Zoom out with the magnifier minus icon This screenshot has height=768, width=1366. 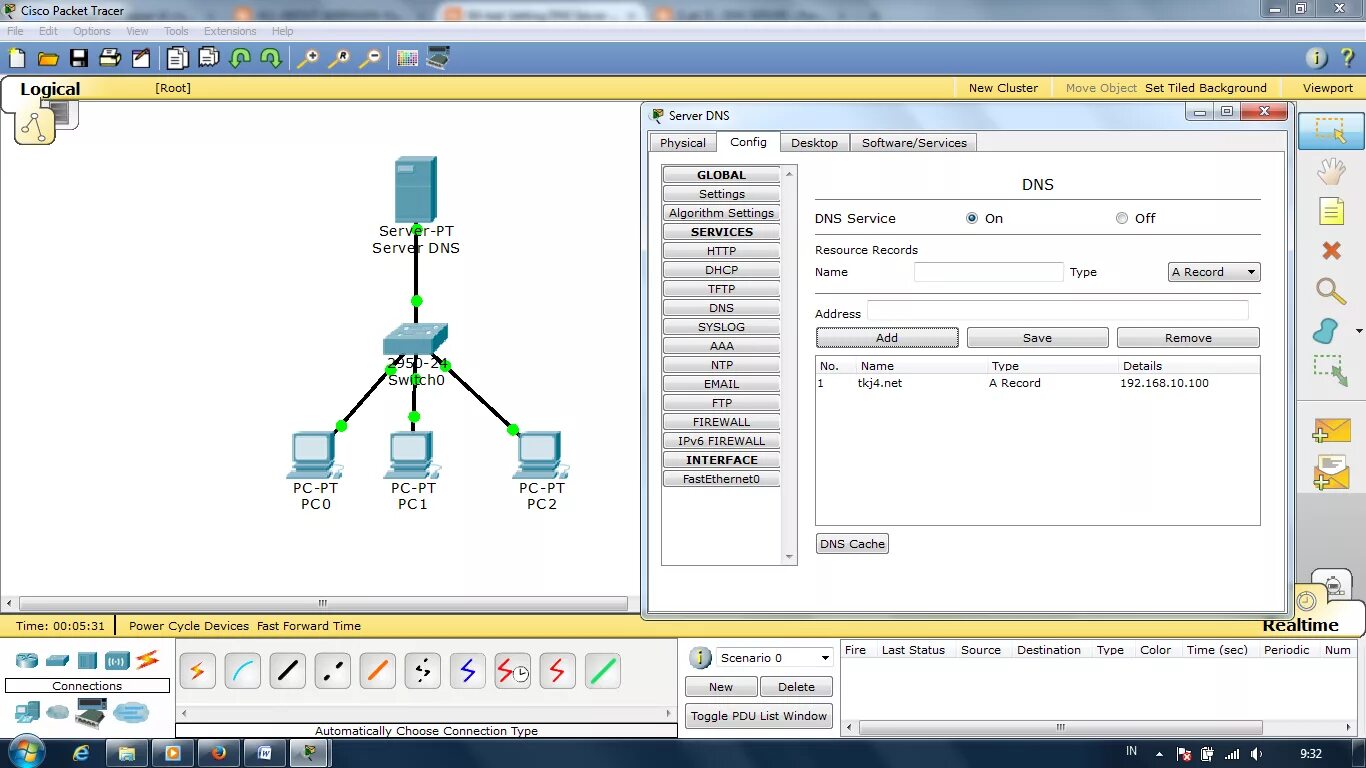tap(370, 58)
